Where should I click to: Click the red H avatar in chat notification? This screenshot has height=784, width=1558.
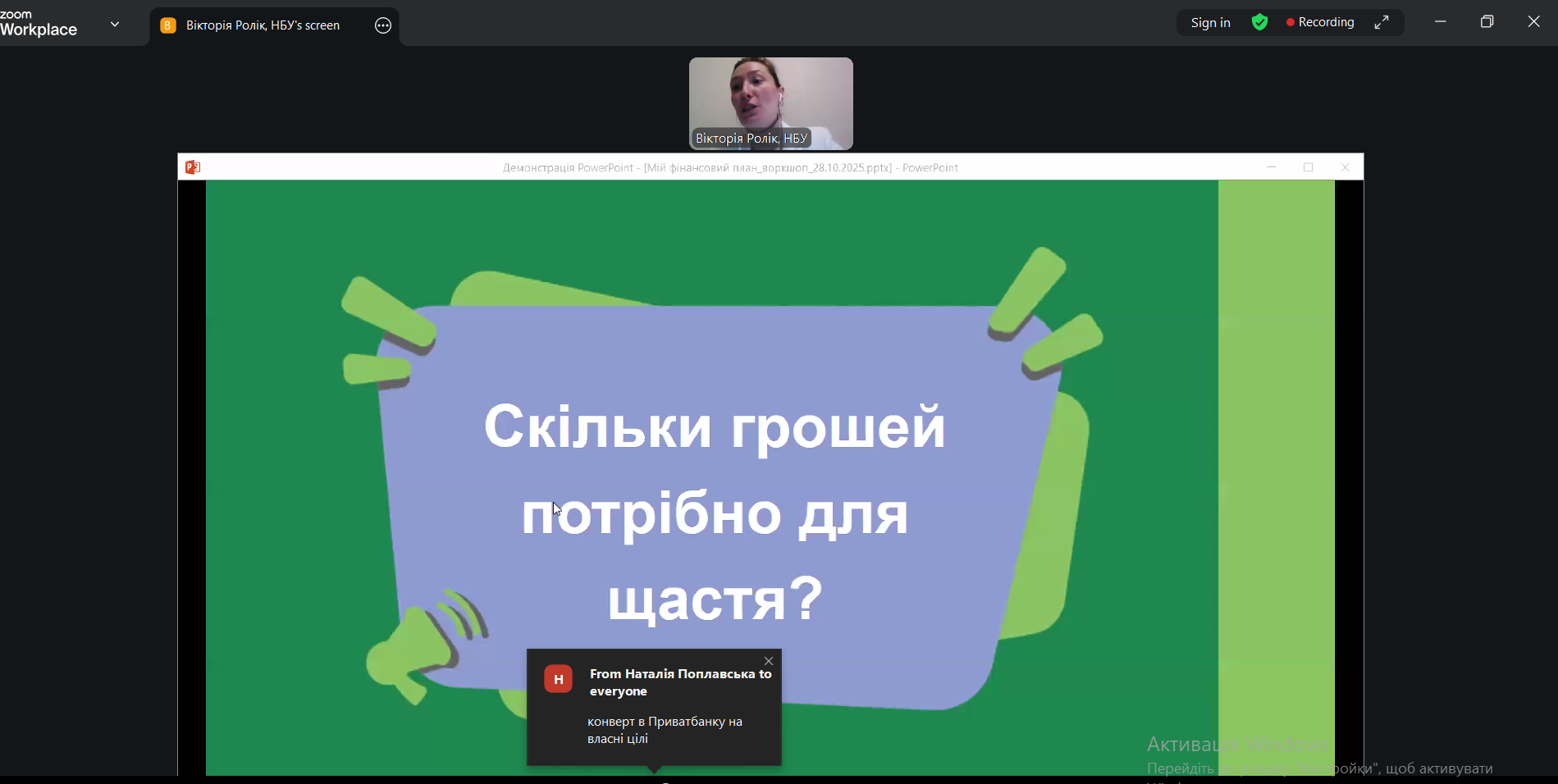click(x=558, y=679)
